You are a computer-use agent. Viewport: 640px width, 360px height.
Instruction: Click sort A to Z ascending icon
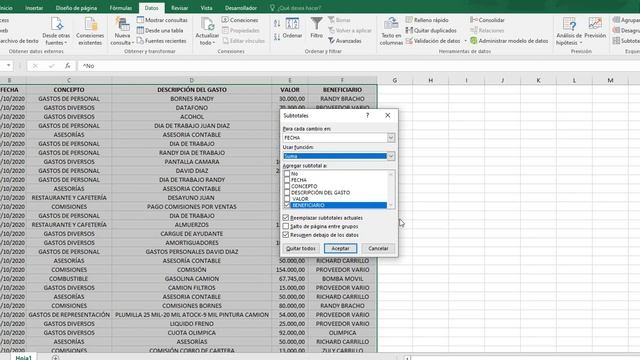coord(277,23)
